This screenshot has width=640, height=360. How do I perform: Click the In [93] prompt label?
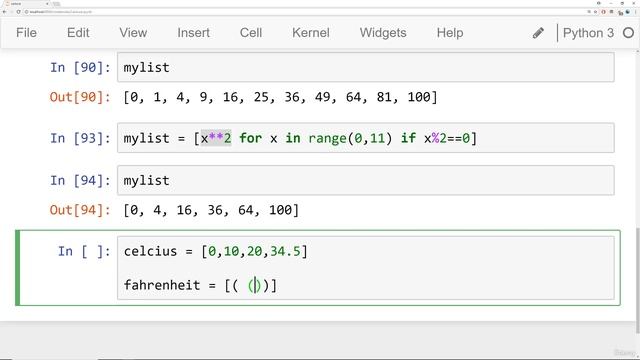click(80, 138)
